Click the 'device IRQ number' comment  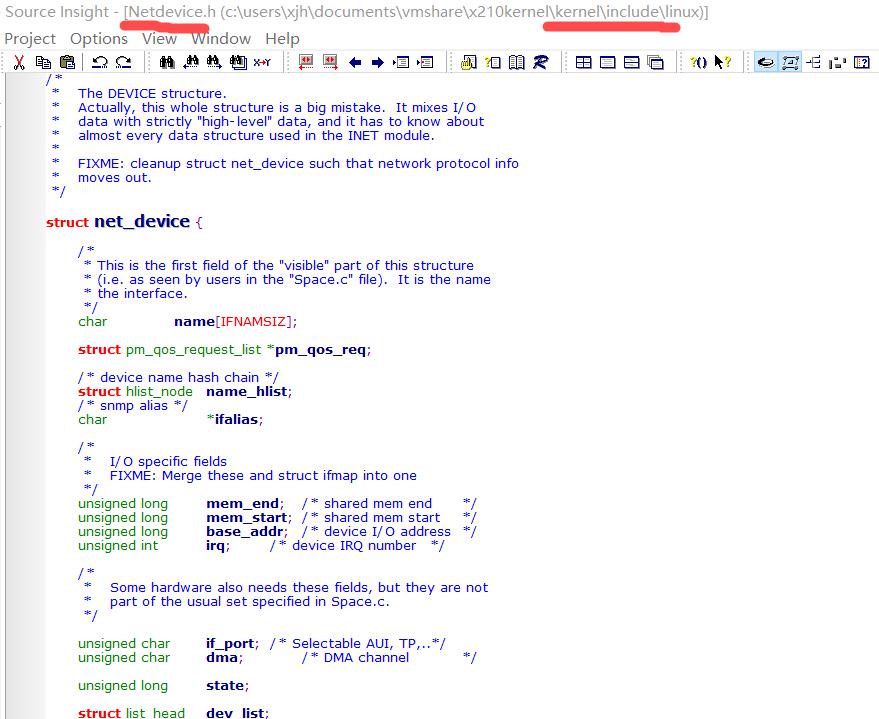click(357, 546)
